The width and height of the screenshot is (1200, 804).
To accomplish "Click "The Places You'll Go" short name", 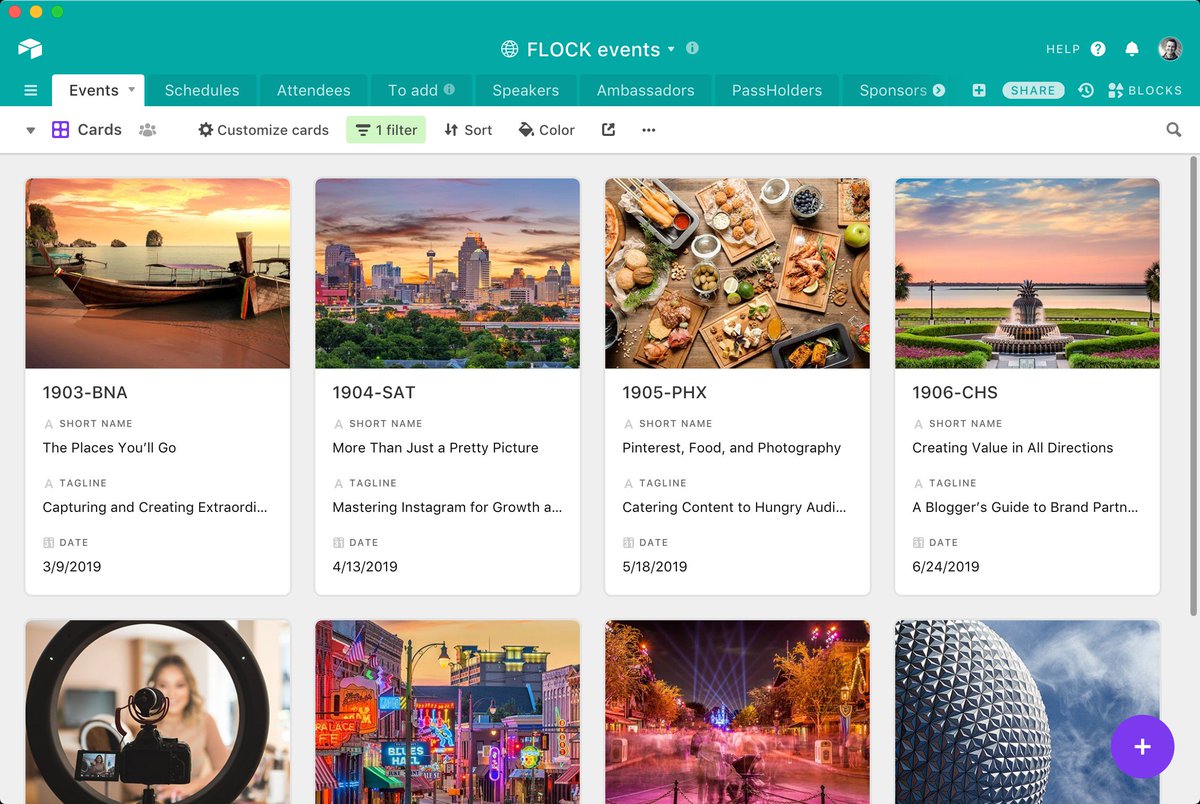I will coord(109,448).
